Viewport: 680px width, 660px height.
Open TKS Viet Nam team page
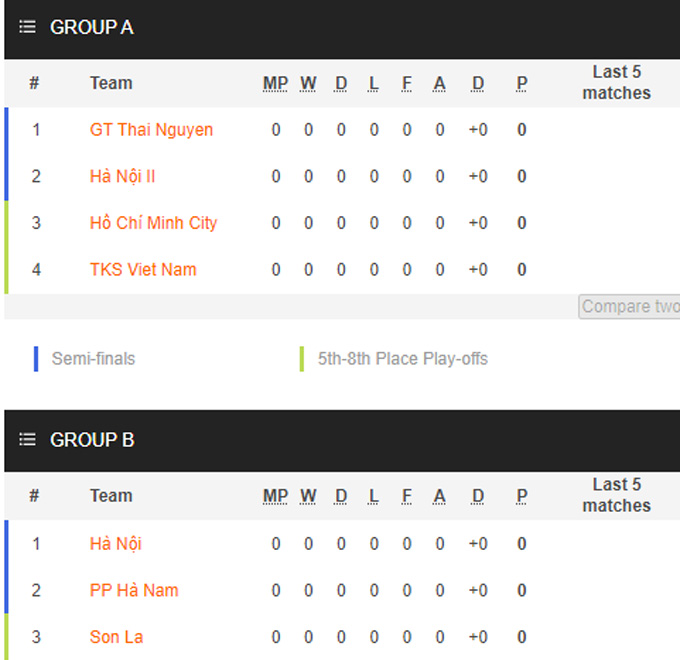click(x=143, y=270)
